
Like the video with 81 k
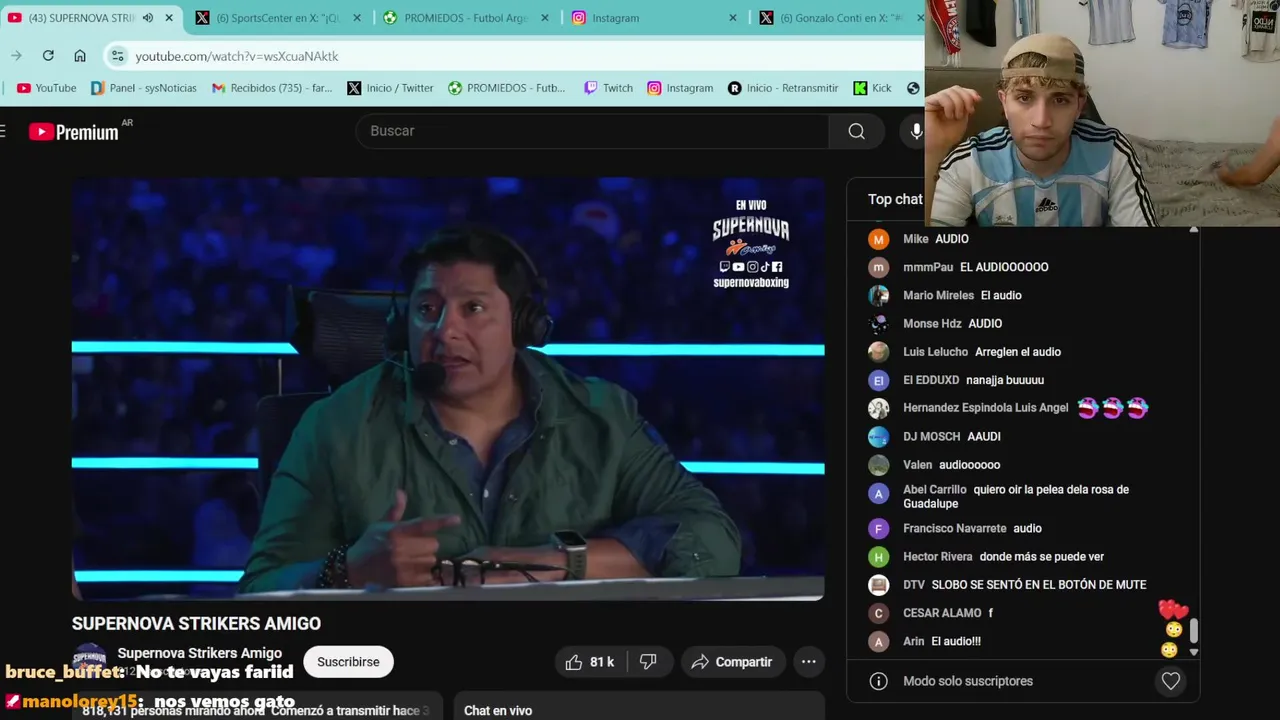pos(589,662)
